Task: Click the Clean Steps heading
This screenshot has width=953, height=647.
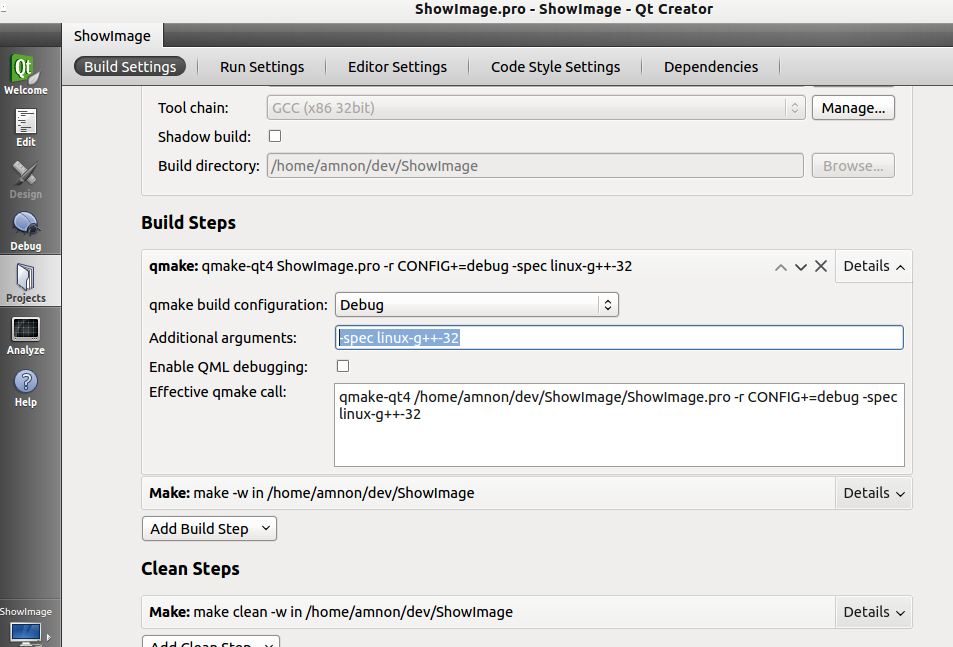Action: point(190,569)
